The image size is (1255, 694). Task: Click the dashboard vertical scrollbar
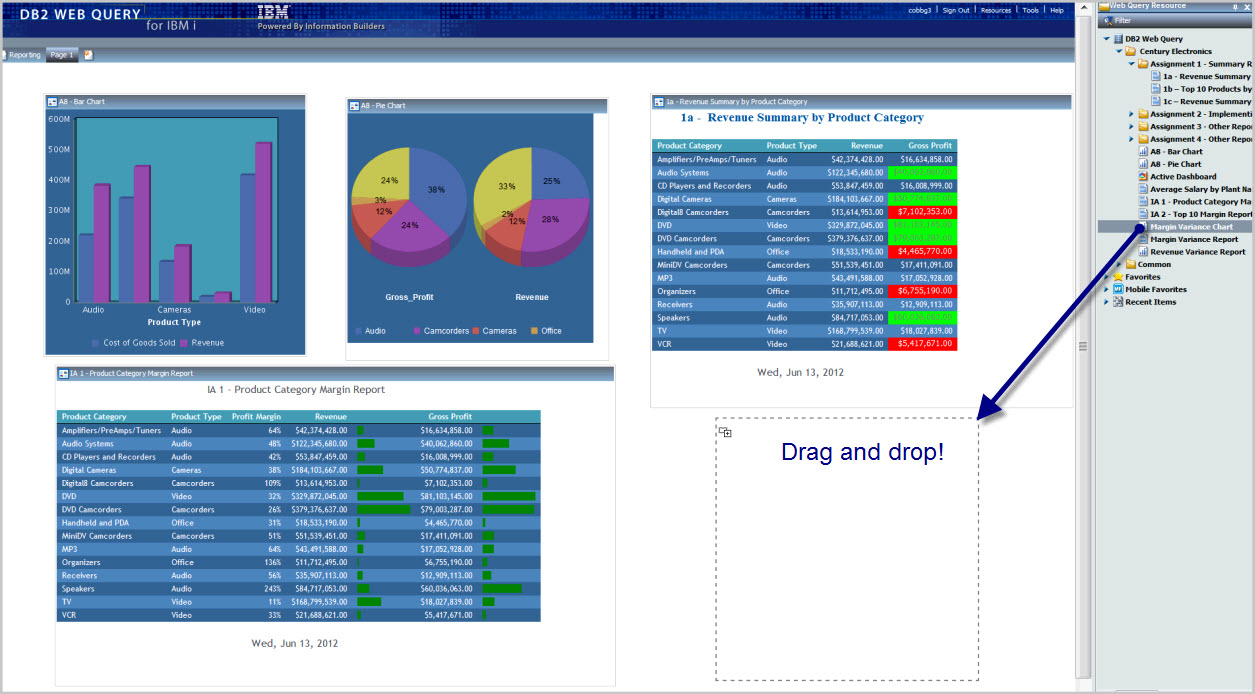(1082, 346)
